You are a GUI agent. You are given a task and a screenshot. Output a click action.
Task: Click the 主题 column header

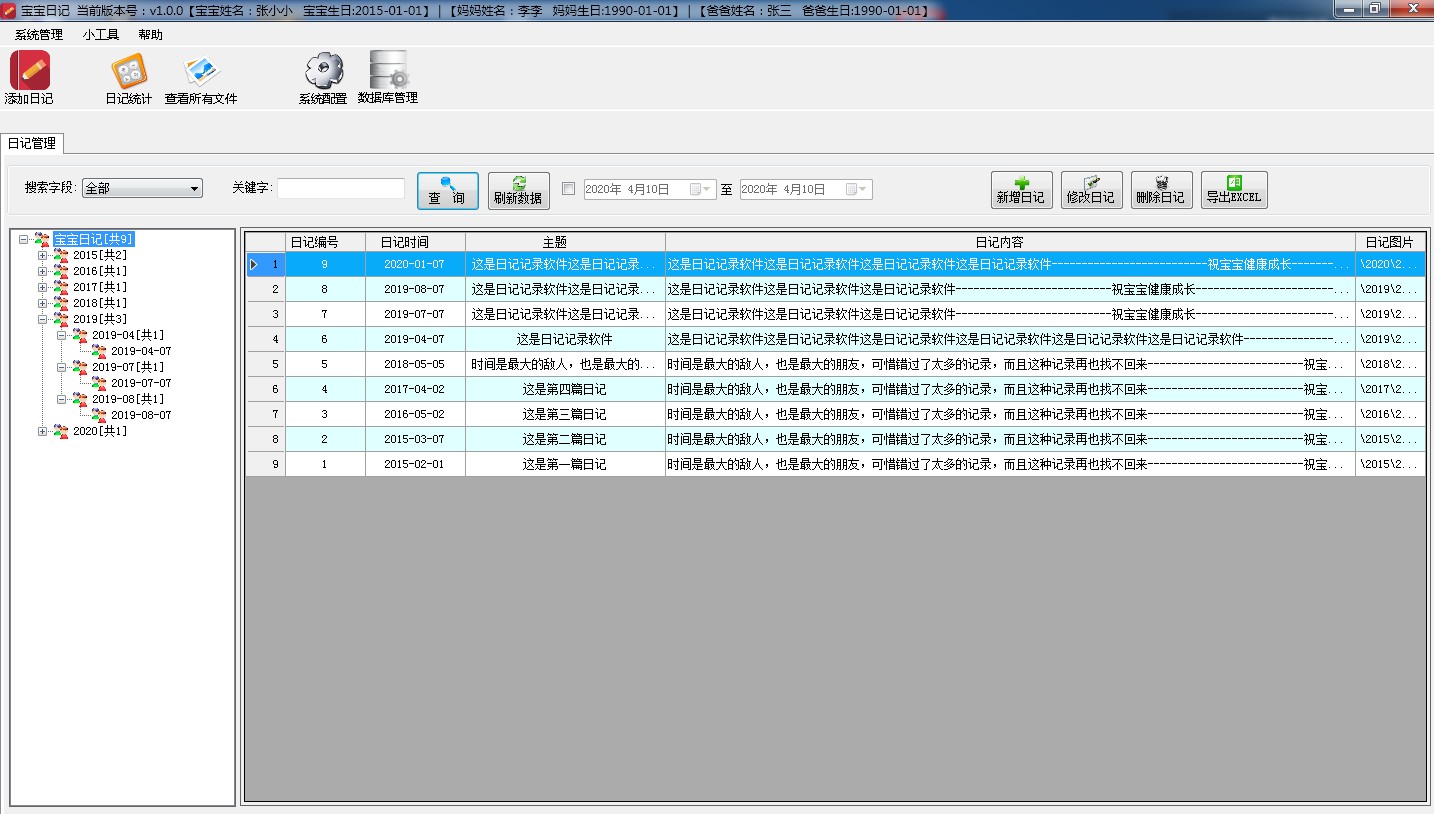[565, 242]
